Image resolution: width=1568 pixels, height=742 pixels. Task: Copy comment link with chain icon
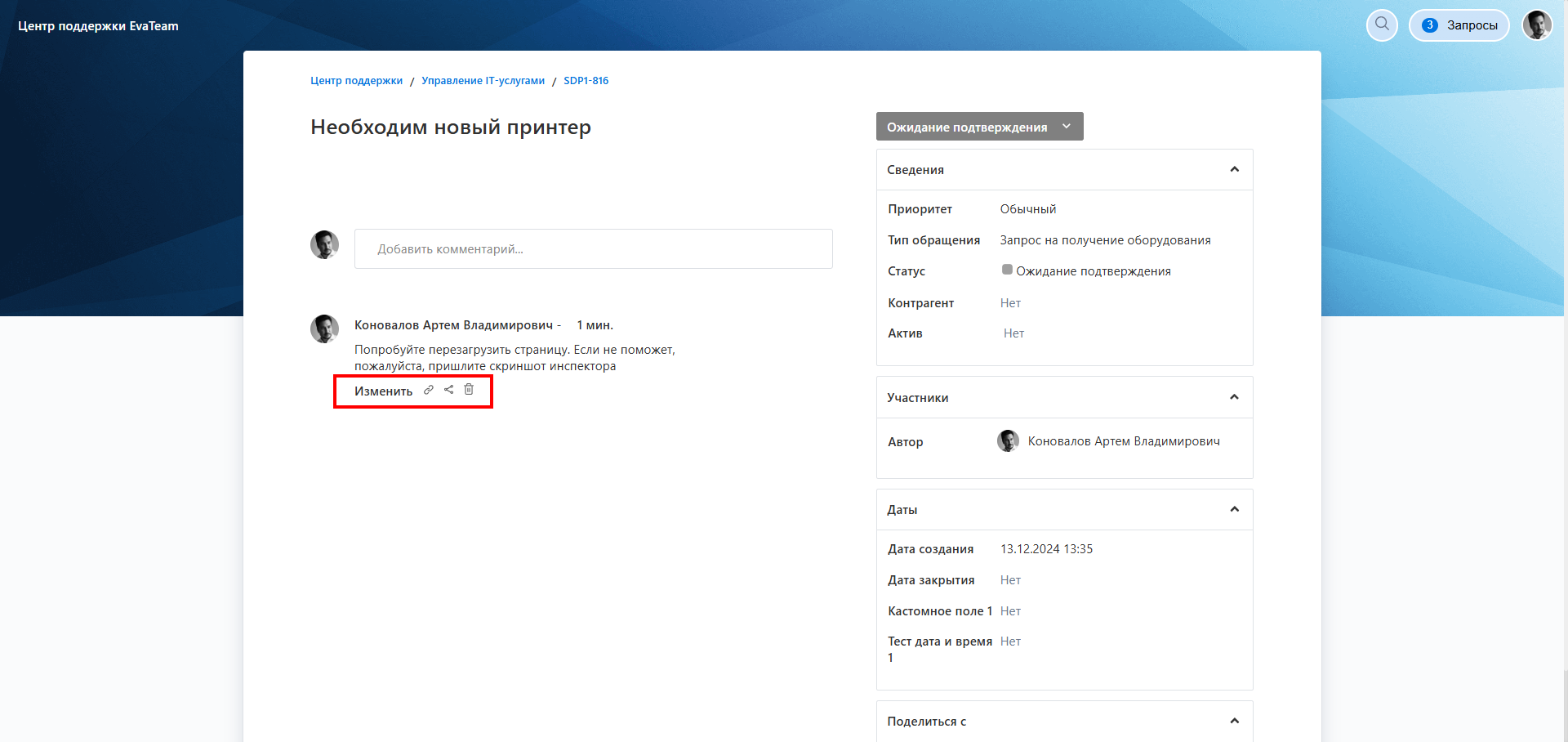coord(429,390)
